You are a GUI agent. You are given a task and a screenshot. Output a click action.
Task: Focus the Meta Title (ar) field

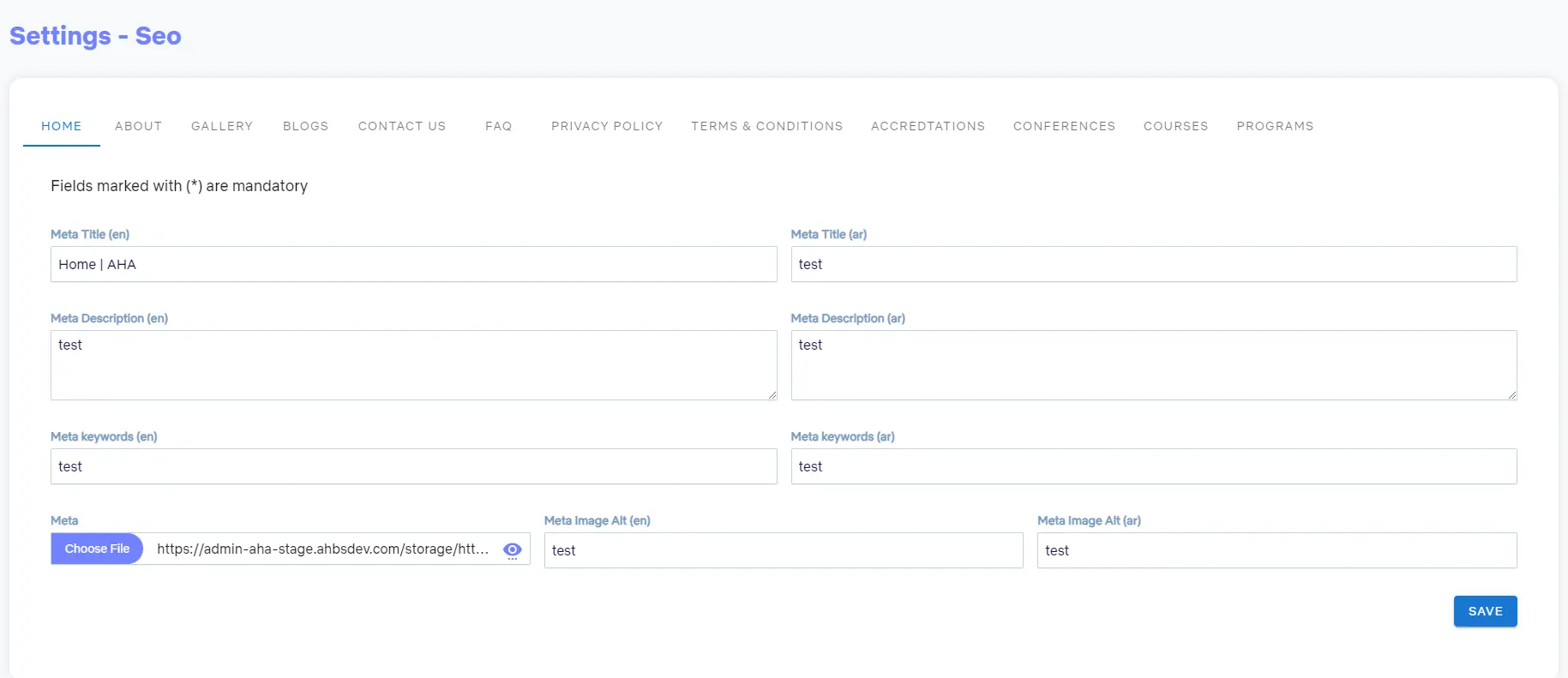[1154, 264]
